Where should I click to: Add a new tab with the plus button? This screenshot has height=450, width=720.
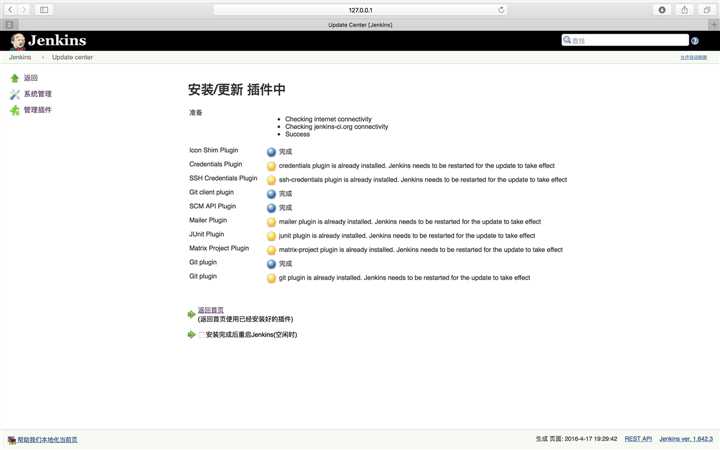pos(714,25)
